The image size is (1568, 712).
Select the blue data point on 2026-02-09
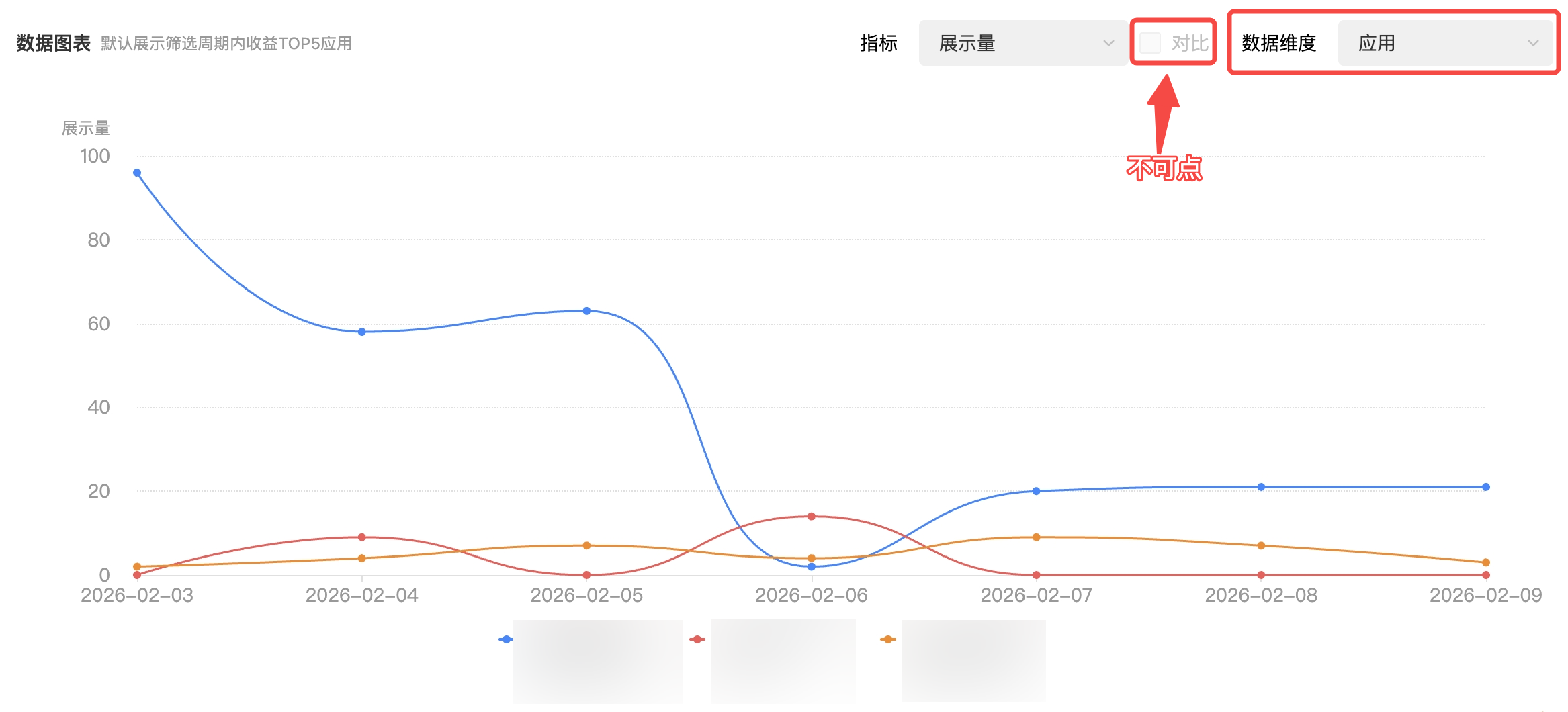1486,487
